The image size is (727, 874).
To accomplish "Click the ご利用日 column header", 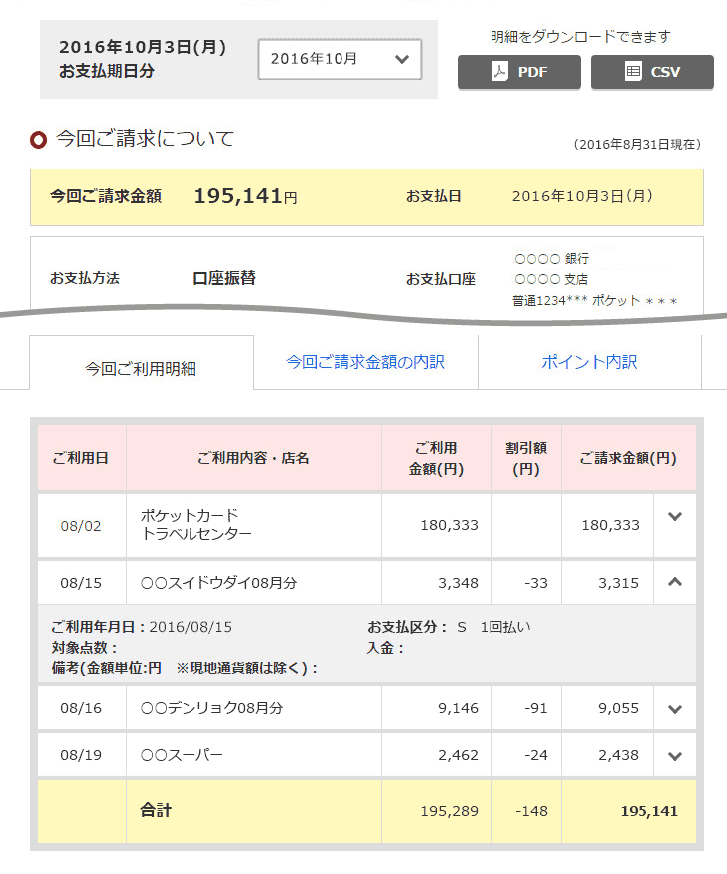I will 81,458.
